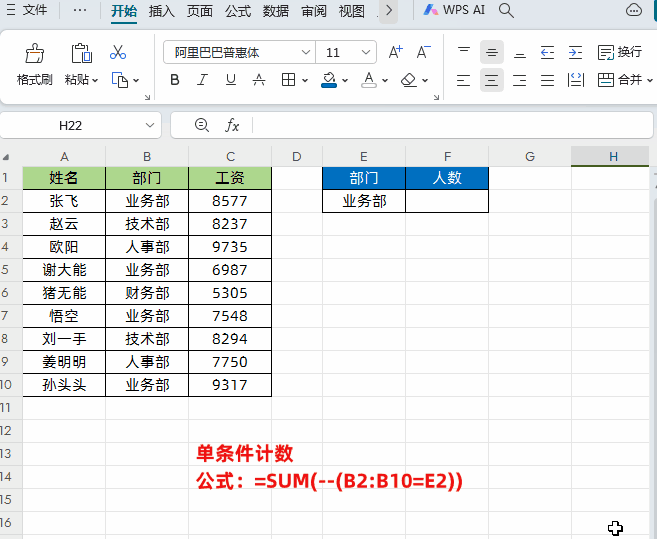Viewport: 657px width, 539px height.
Task: Toggle Underline formatting
Action: click(231, 80)
